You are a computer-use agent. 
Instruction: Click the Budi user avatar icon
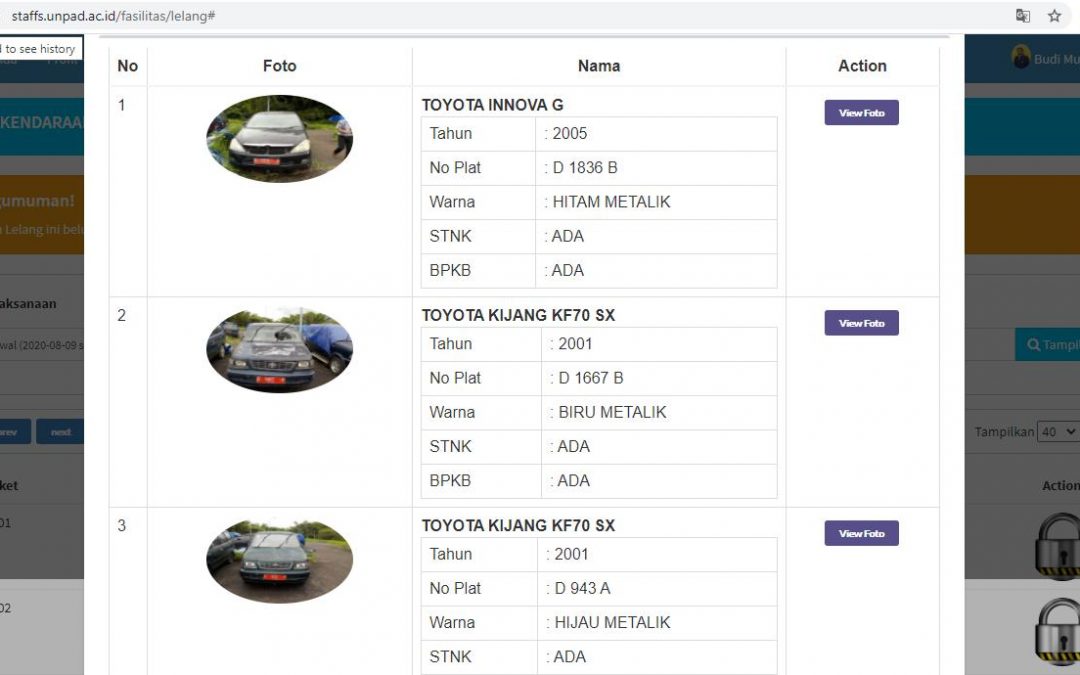coord(1021,56)
